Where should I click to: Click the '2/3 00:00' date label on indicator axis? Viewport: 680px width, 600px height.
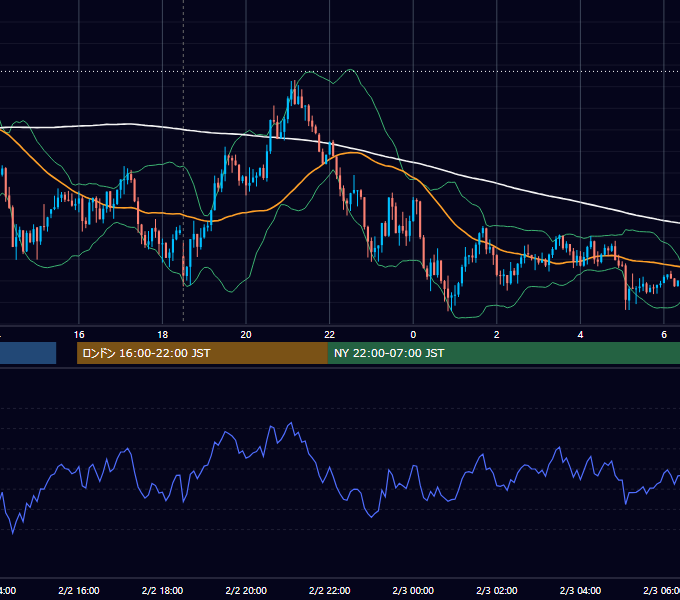pos(413,590)
